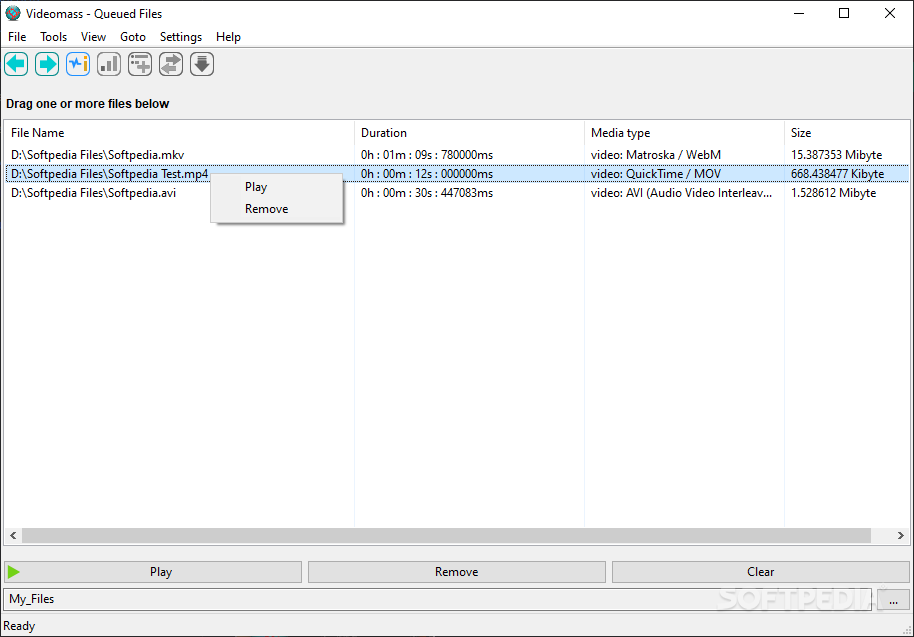The image size is (914, 637).
Task: Click the horizontal scrollbar thumb
Action: pos(447,535)
